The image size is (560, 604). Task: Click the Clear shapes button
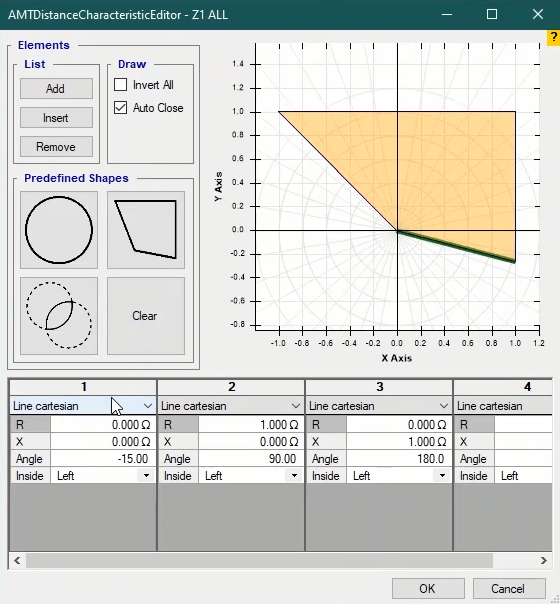[x=146, y=316]
